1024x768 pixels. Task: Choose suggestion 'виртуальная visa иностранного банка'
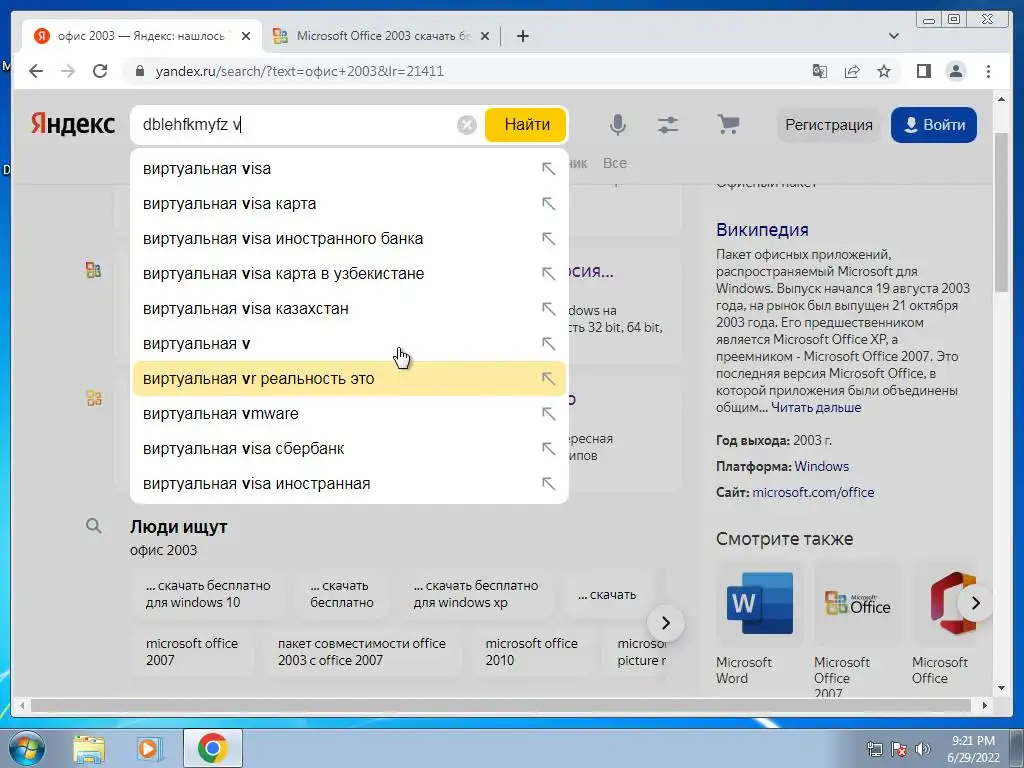click(349, 238)
